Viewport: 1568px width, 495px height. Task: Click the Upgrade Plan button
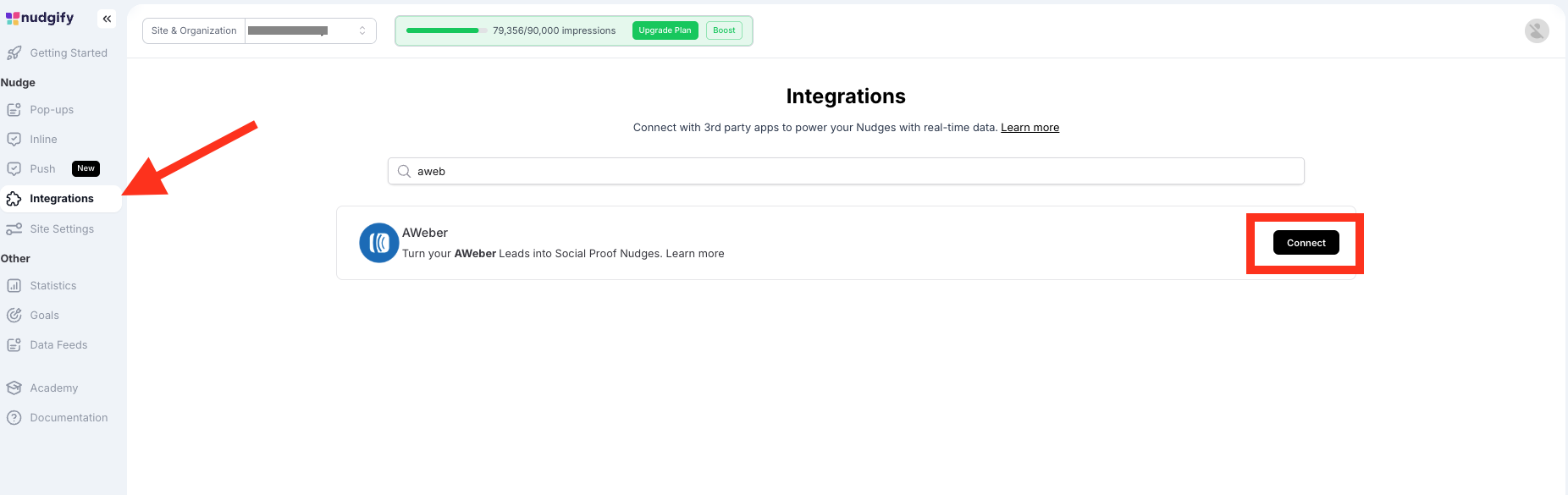[x=665, y=30]
